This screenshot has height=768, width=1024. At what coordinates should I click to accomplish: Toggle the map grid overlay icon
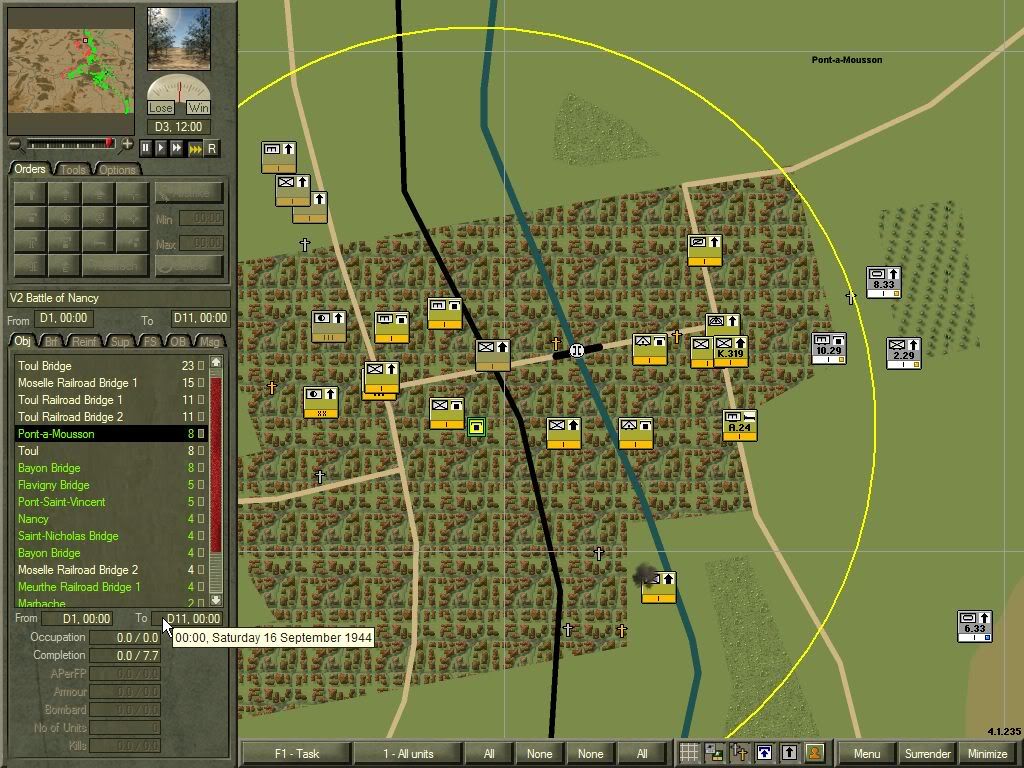689,753
